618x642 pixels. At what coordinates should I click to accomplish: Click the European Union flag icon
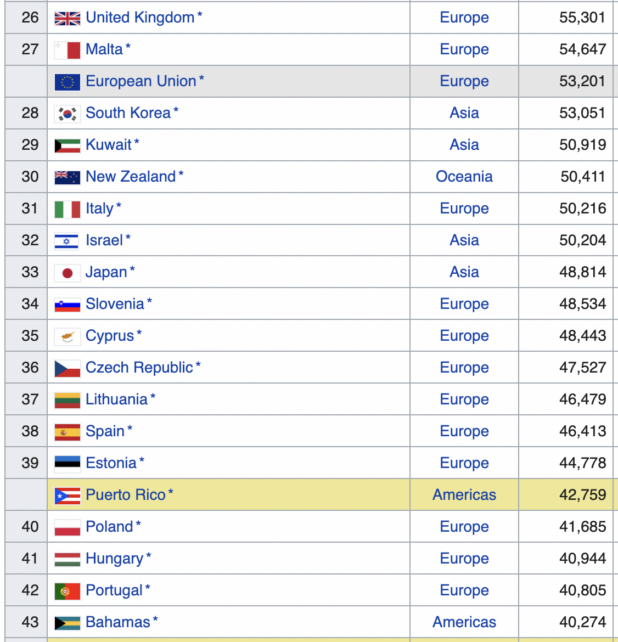click(67, 82)
